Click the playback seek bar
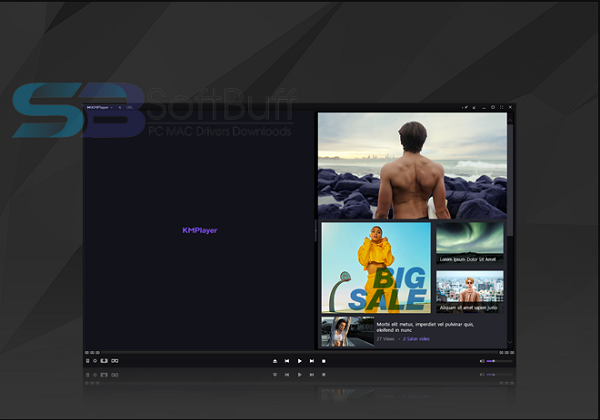Screen dimensions: 600x420 [x=299, y=352]
